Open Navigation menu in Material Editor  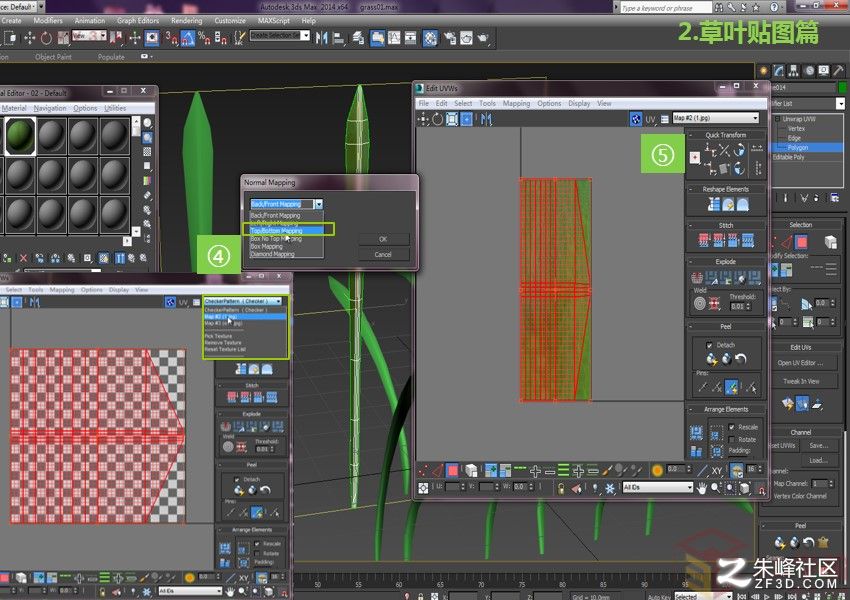(50, 108)
